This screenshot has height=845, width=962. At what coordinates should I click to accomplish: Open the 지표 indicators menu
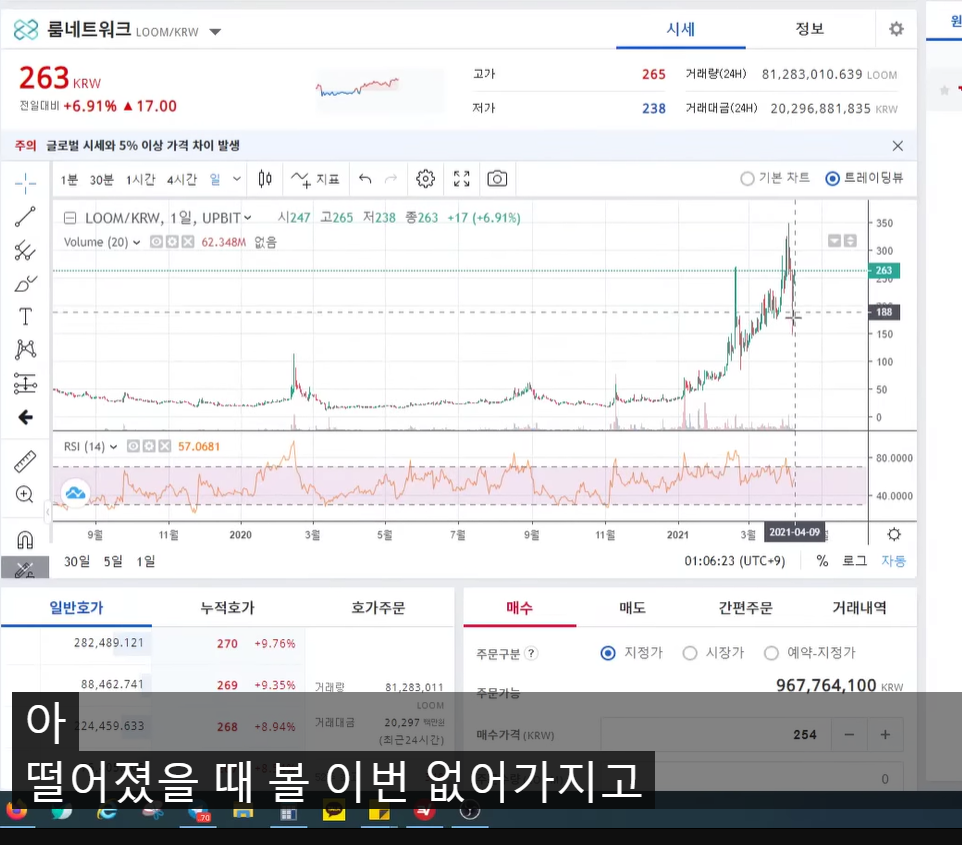(x=315, y=179)
